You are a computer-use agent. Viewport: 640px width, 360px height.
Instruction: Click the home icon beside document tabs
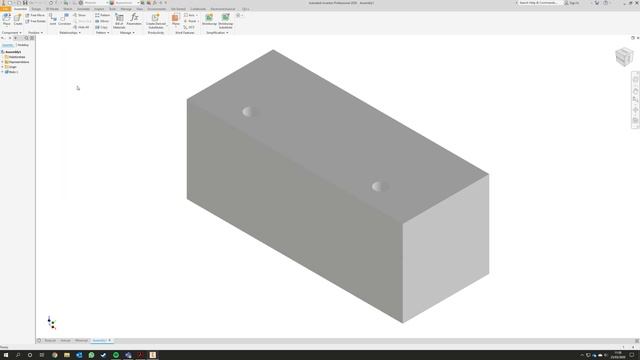pos(39,340)
